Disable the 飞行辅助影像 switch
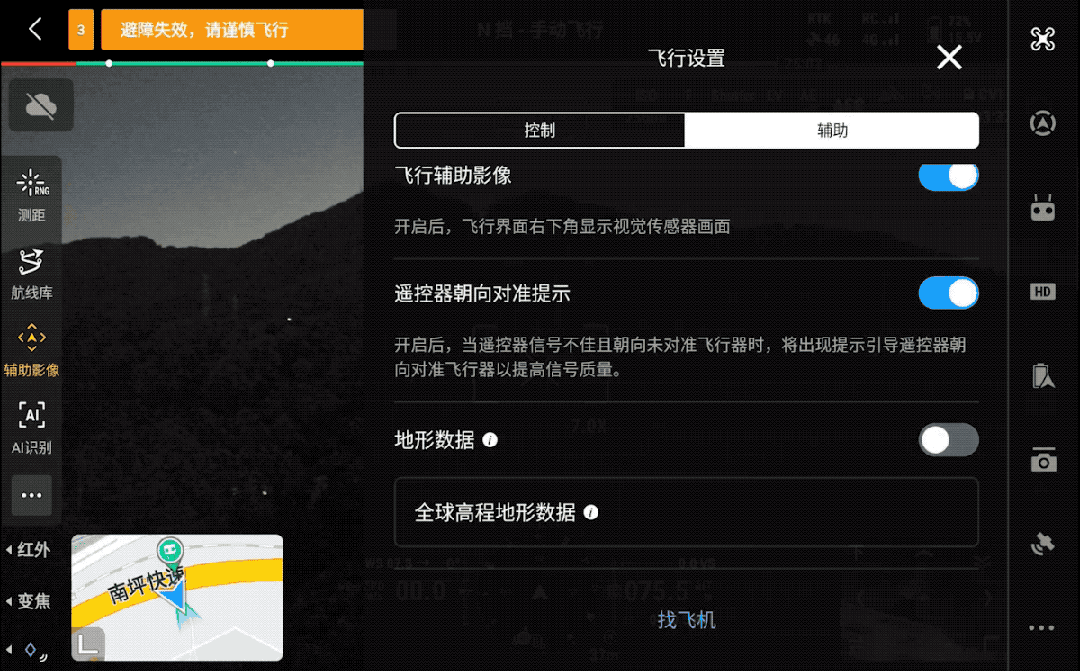Screen dimensions: 1080x671 point(948,176)
